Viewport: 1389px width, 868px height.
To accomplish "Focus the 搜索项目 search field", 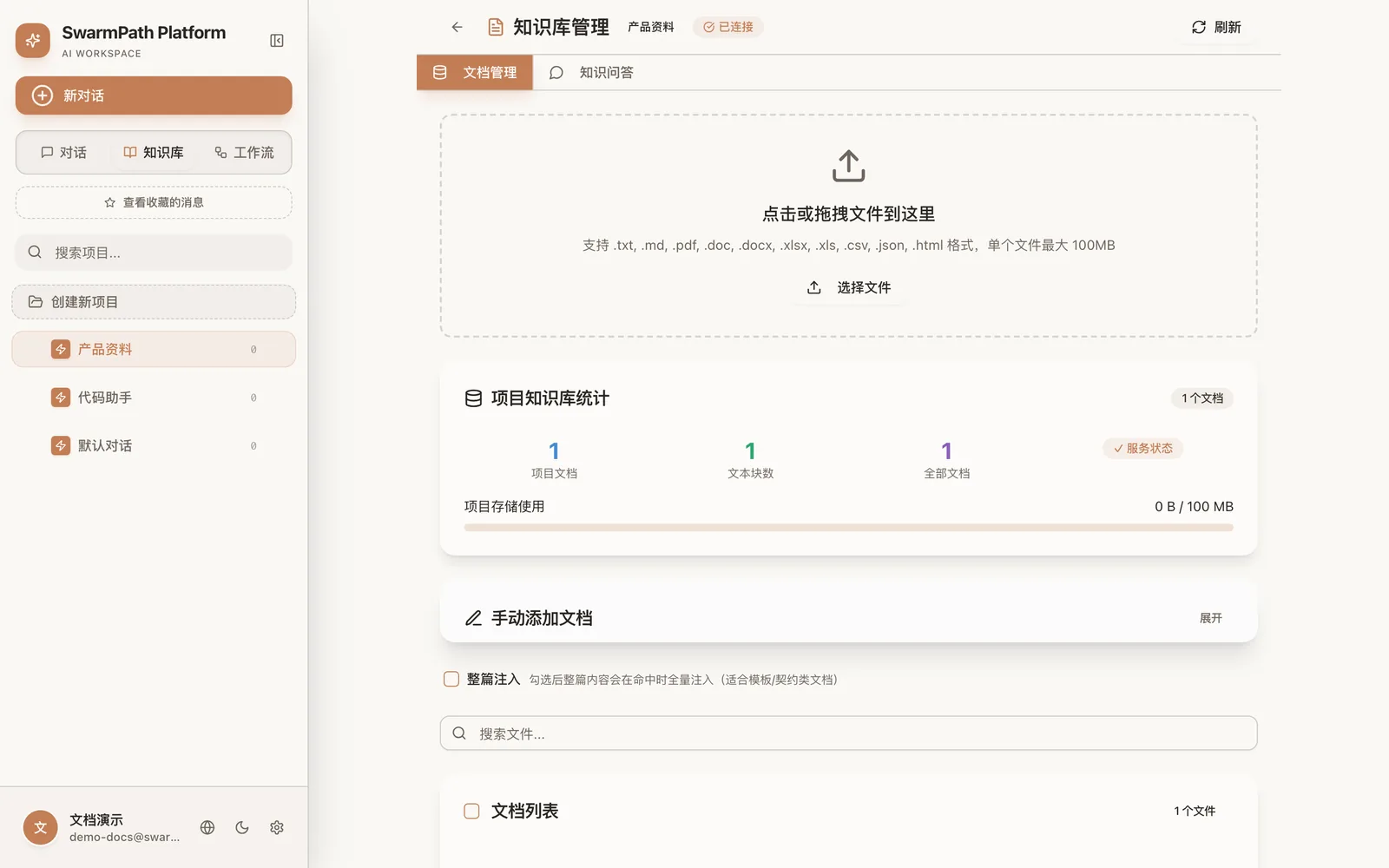I will (x=154, y=253).
